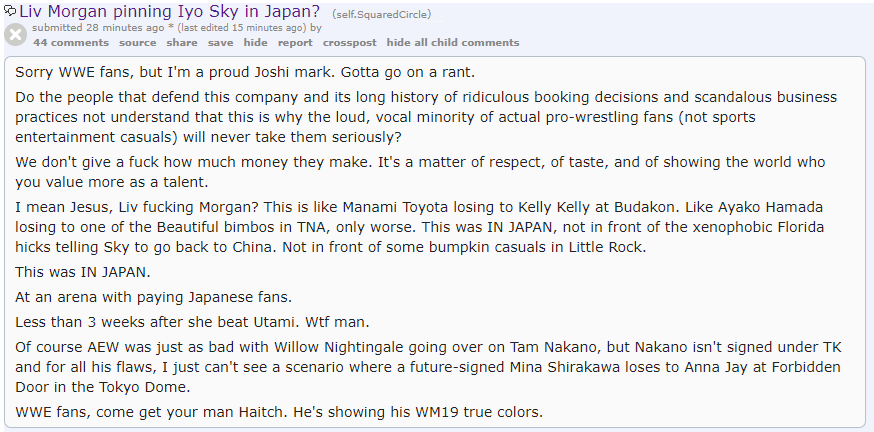
Task: Click the 'crosspost' link
Action: pyautogui.click(x=349, y=42)
